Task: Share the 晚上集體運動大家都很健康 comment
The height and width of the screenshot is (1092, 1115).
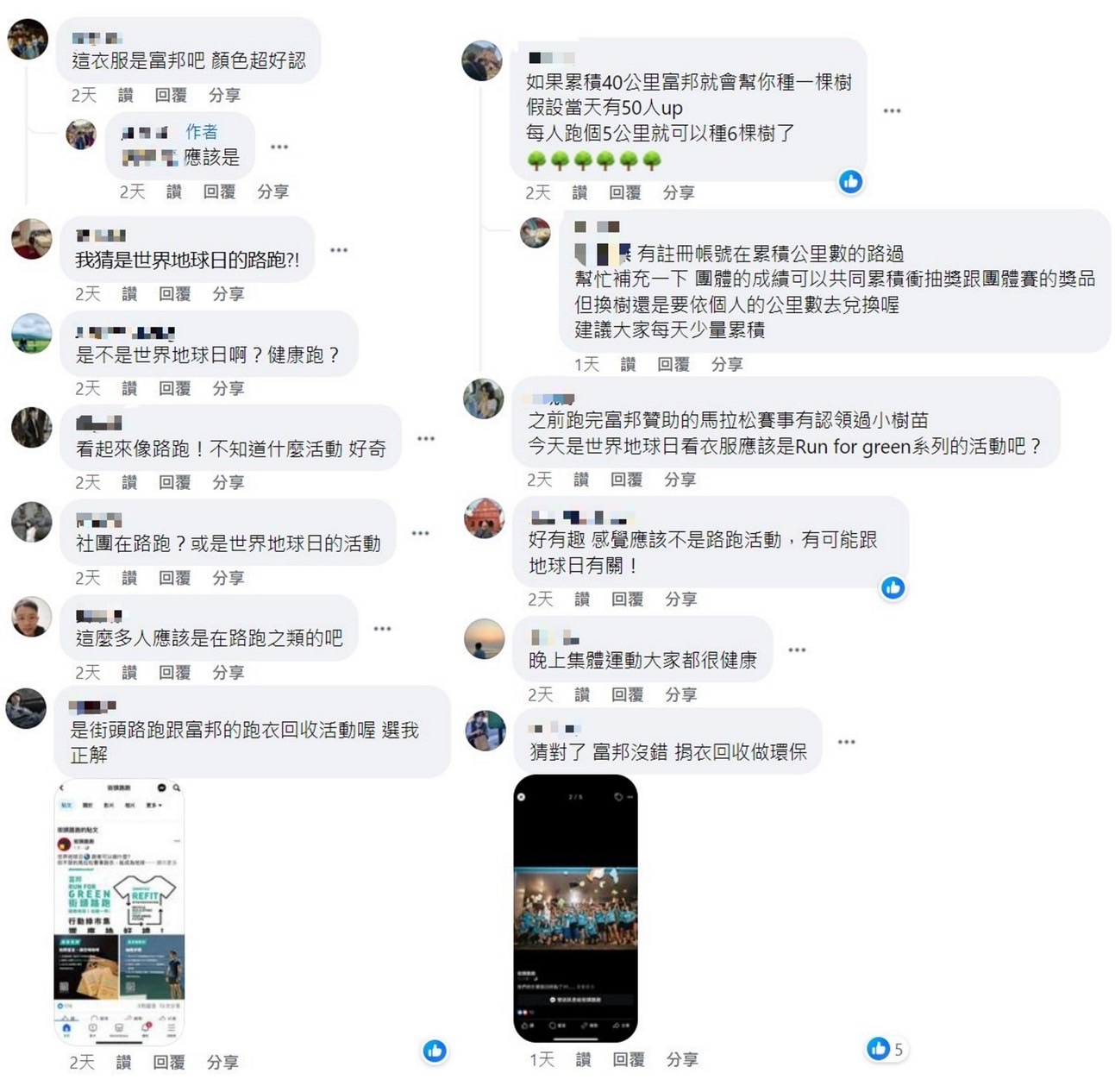Action: pos(680,693)
